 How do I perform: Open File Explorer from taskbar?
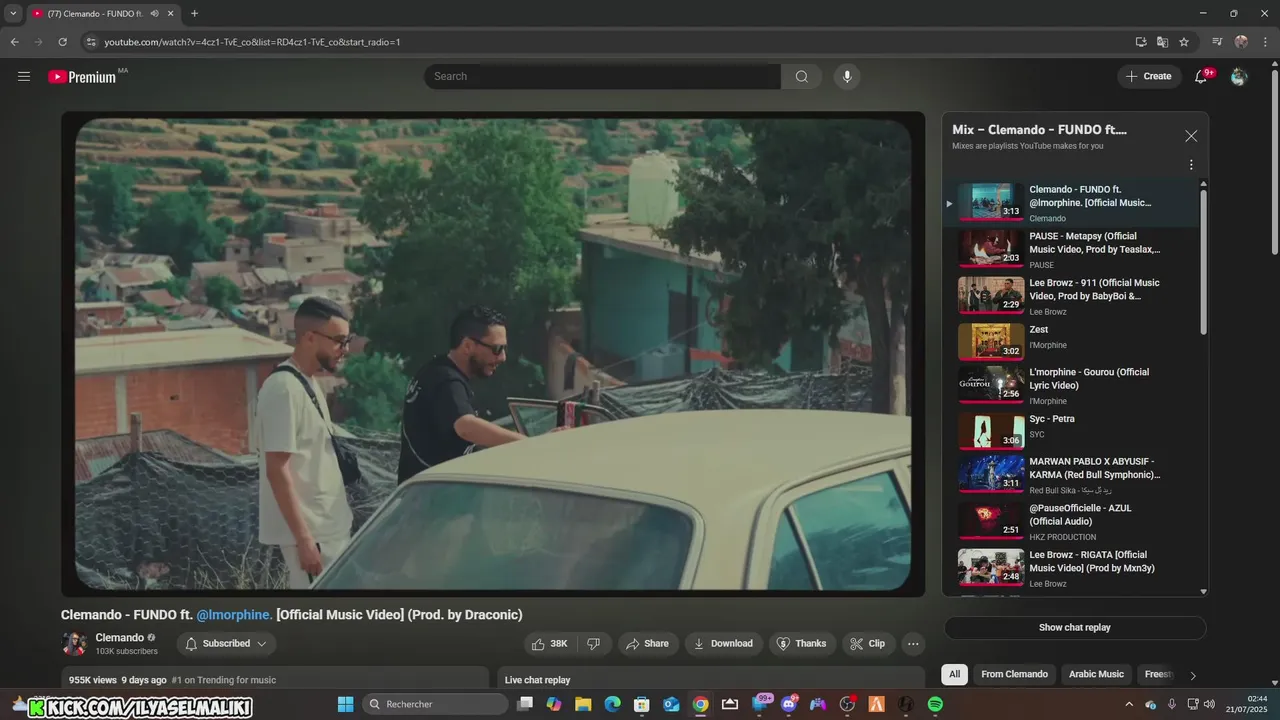pyautogui.click(x=583, y=704)
